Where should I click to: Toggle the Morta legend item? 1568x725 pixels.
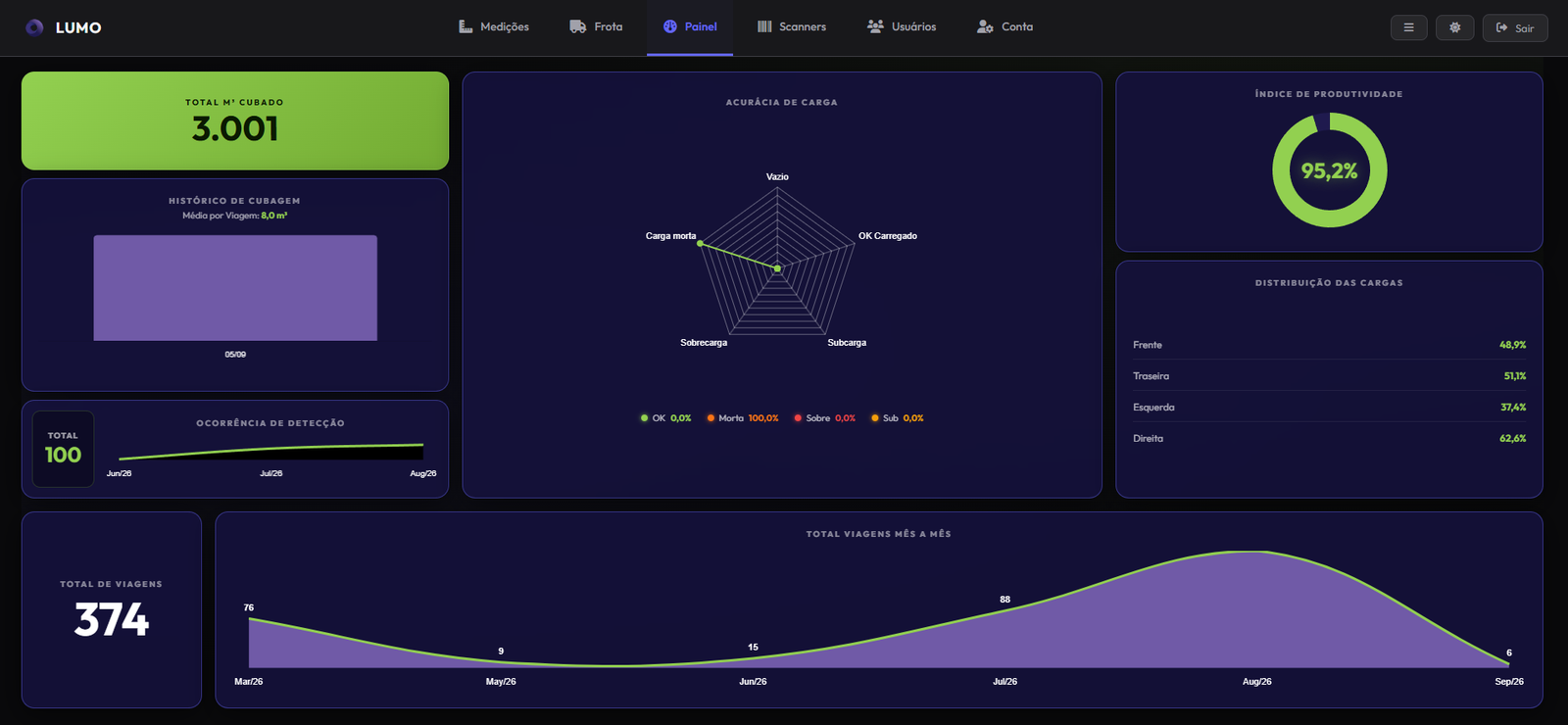743,418
